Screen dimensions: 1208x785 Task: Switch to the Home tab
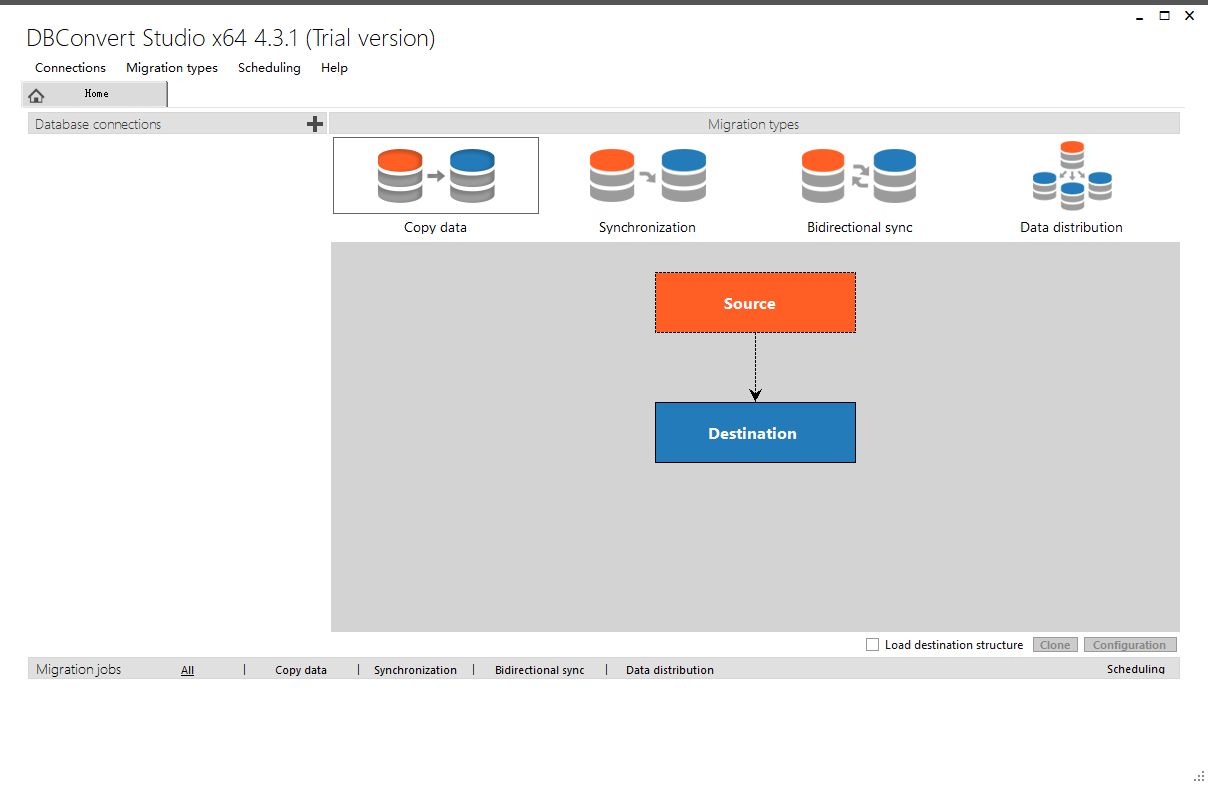94,94
